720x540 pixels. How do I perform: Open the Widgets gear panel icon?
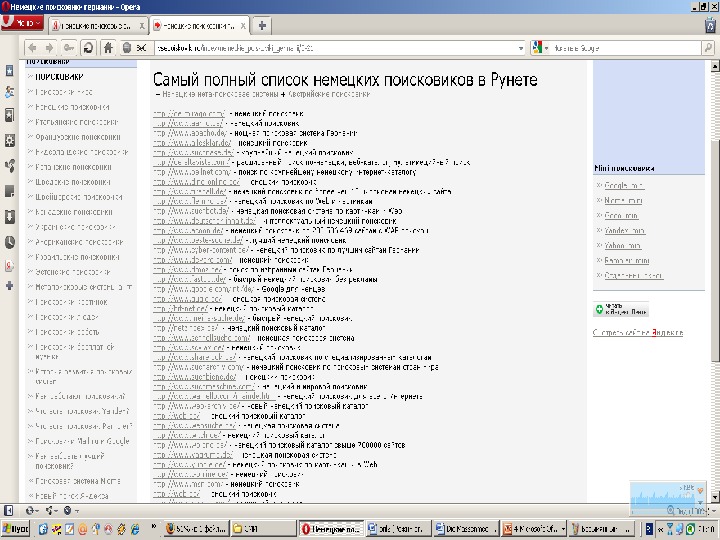(9, 140)
